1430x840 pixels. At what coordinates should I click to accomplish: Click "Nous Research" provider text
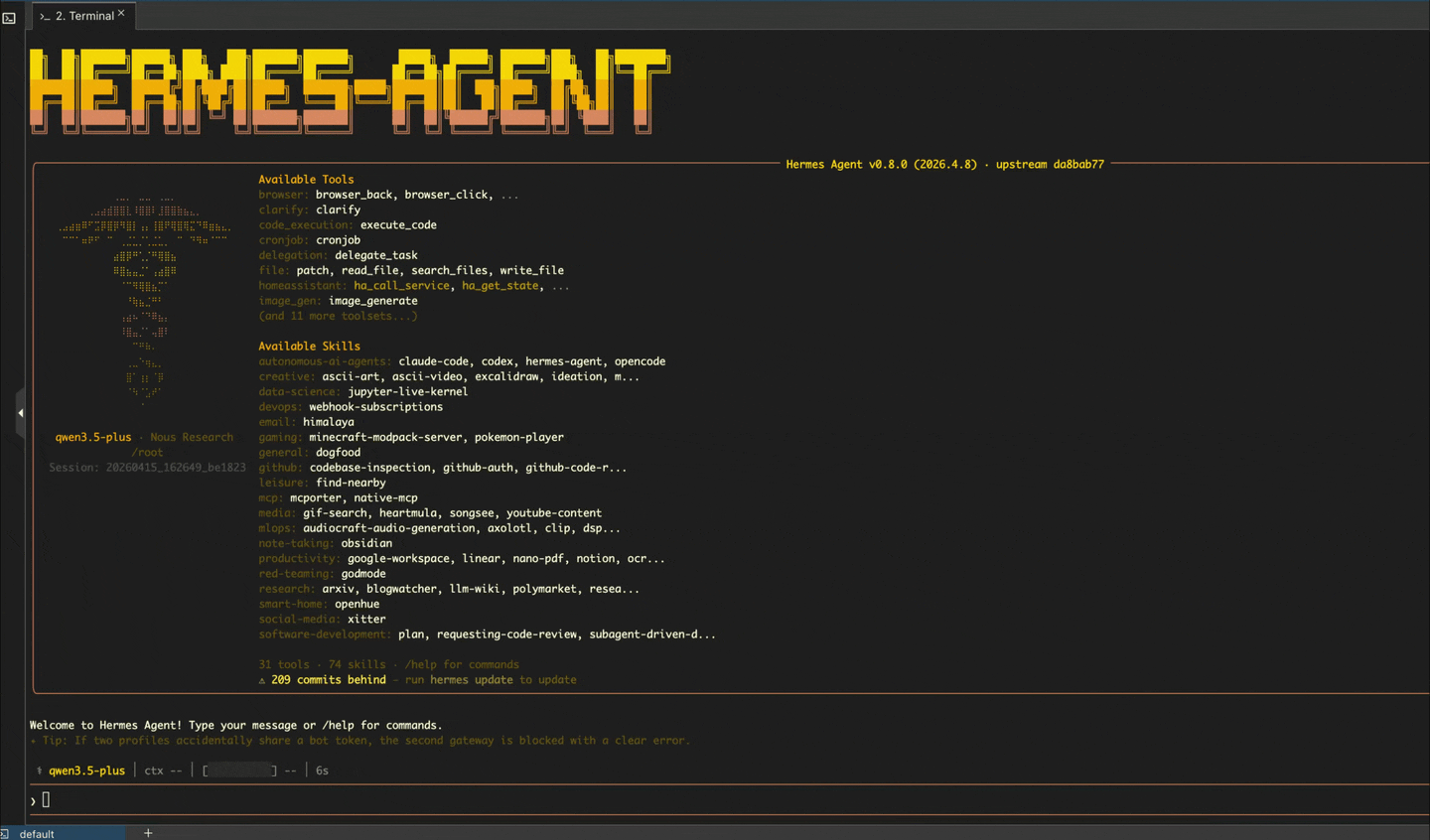(x=192, y=437)
